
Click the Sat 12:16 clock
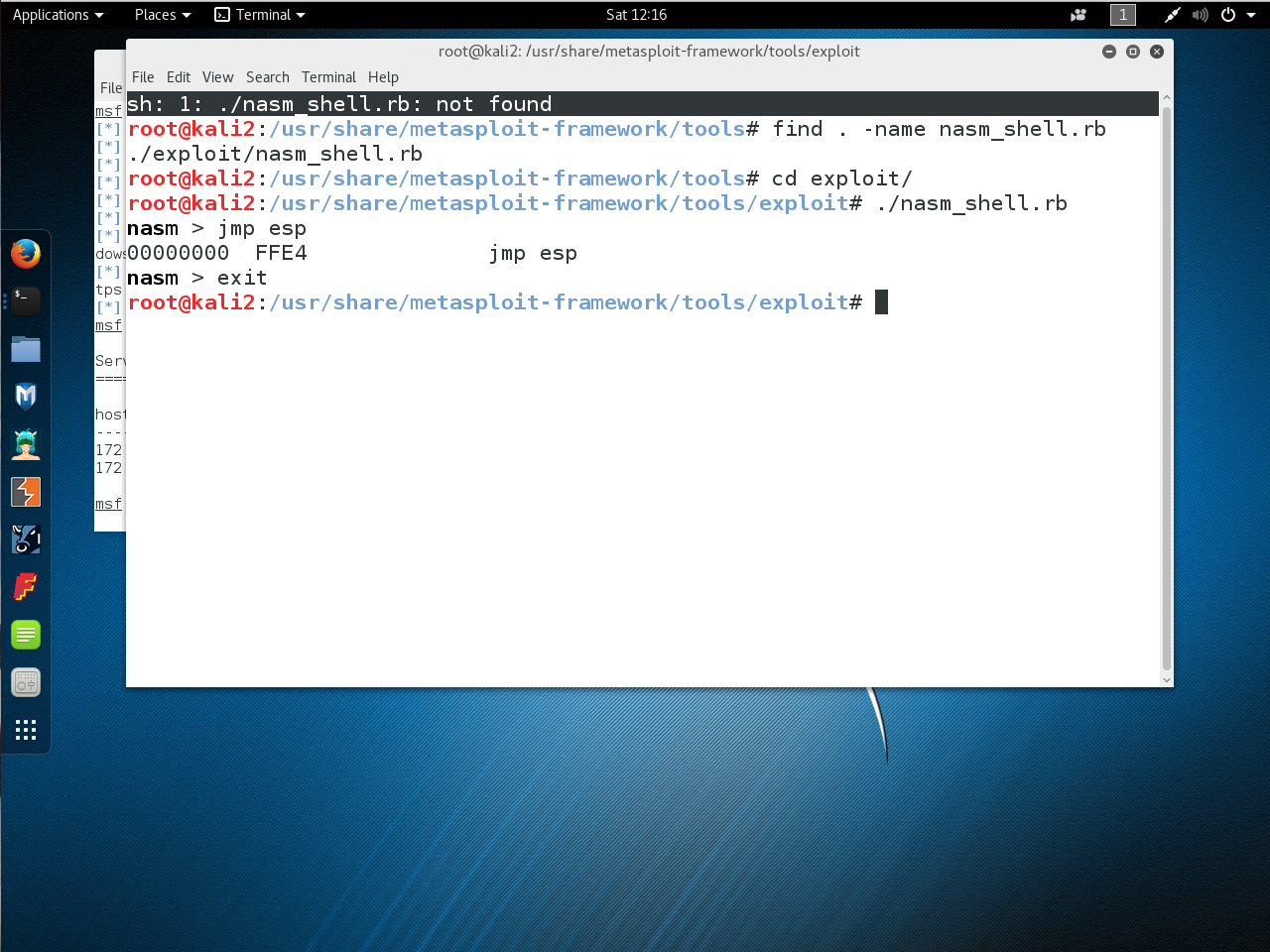(636, 15)
